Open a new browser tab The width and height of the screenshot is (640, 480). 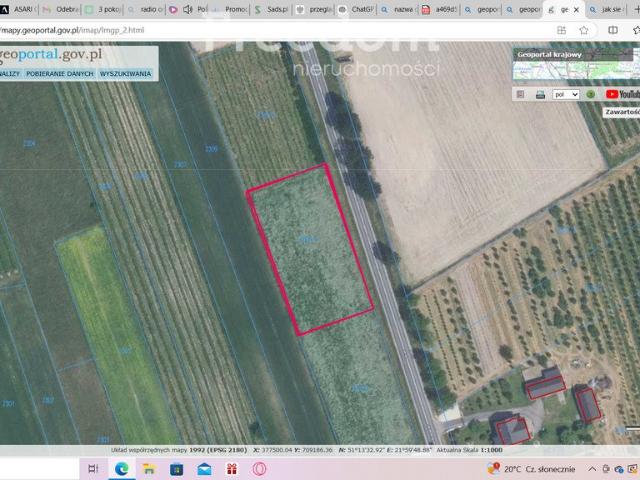tap(636, 9)
